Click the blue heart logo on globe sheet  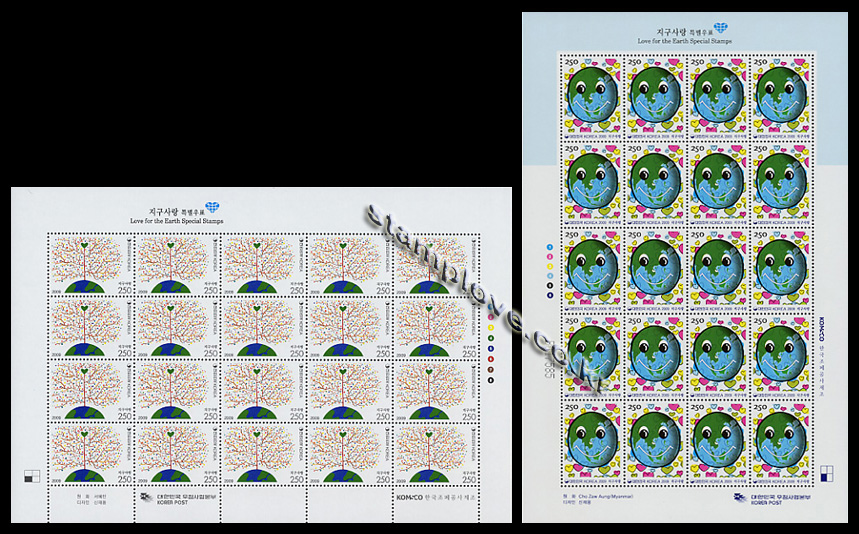click(721, 27)
